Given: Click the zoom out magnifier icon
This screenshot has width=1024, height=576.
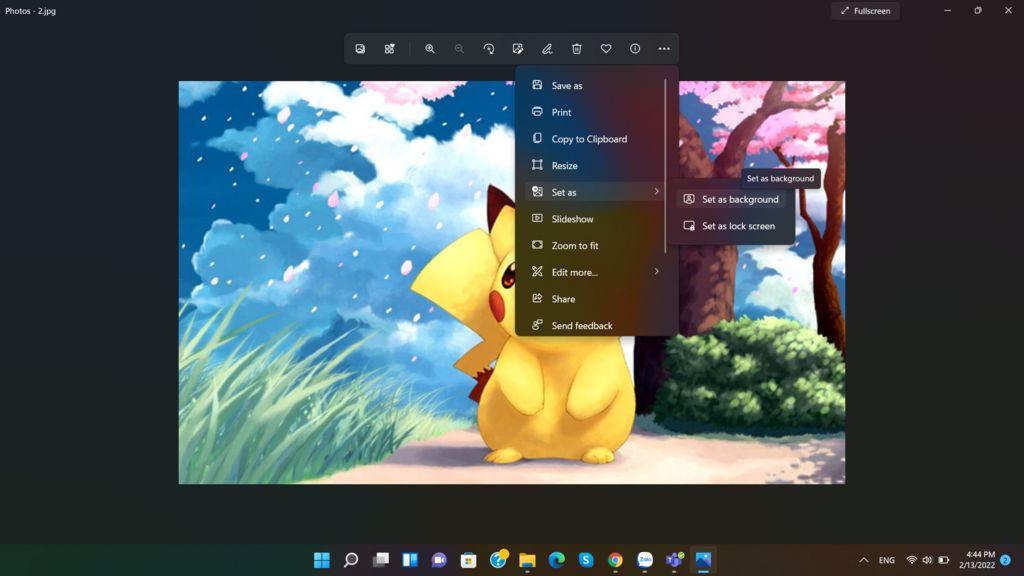Looking at the screenshot, I should click(x=459, y=49).
